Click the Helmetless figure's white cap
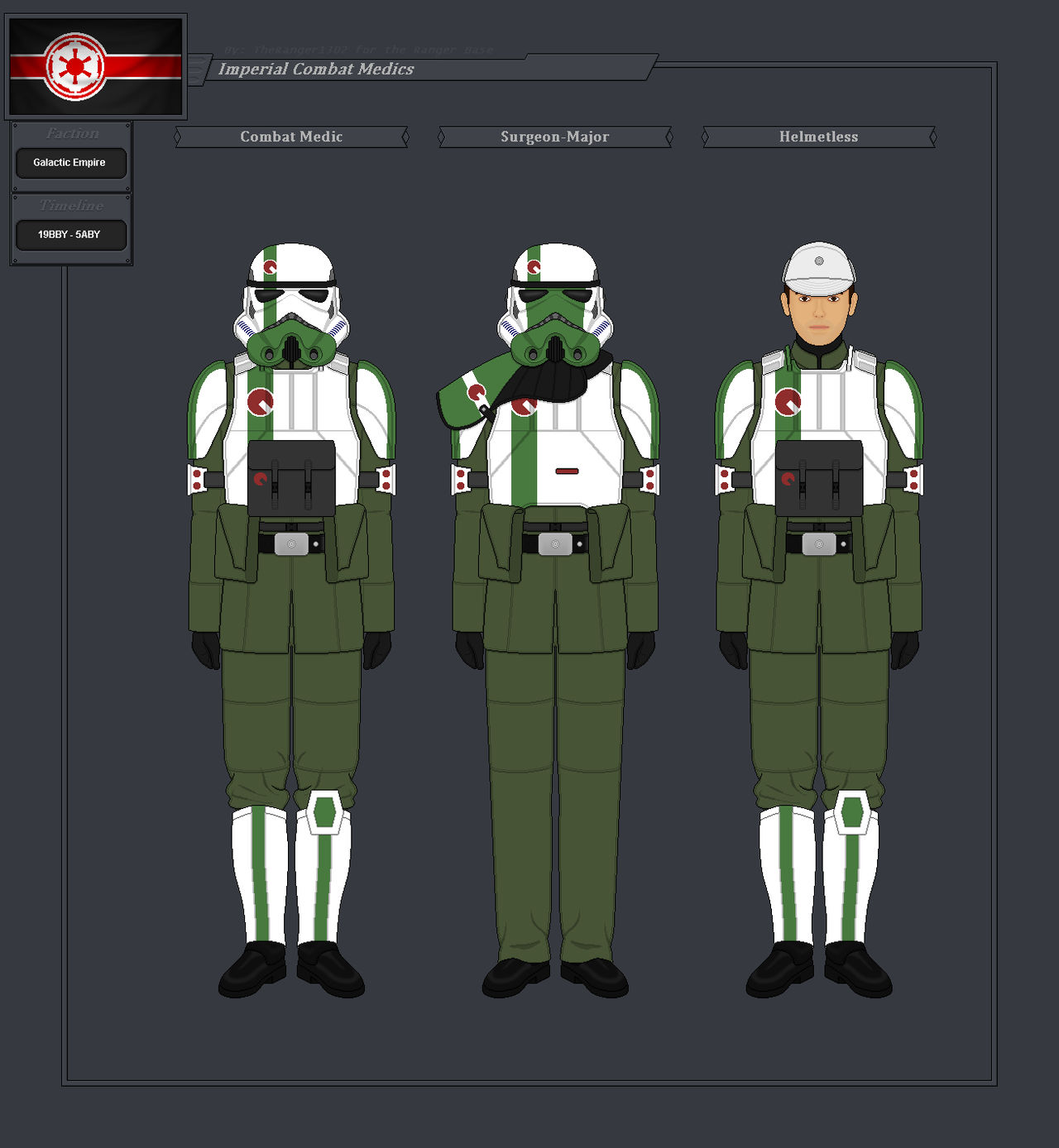1059x1148 pixels. pos(819,269)
